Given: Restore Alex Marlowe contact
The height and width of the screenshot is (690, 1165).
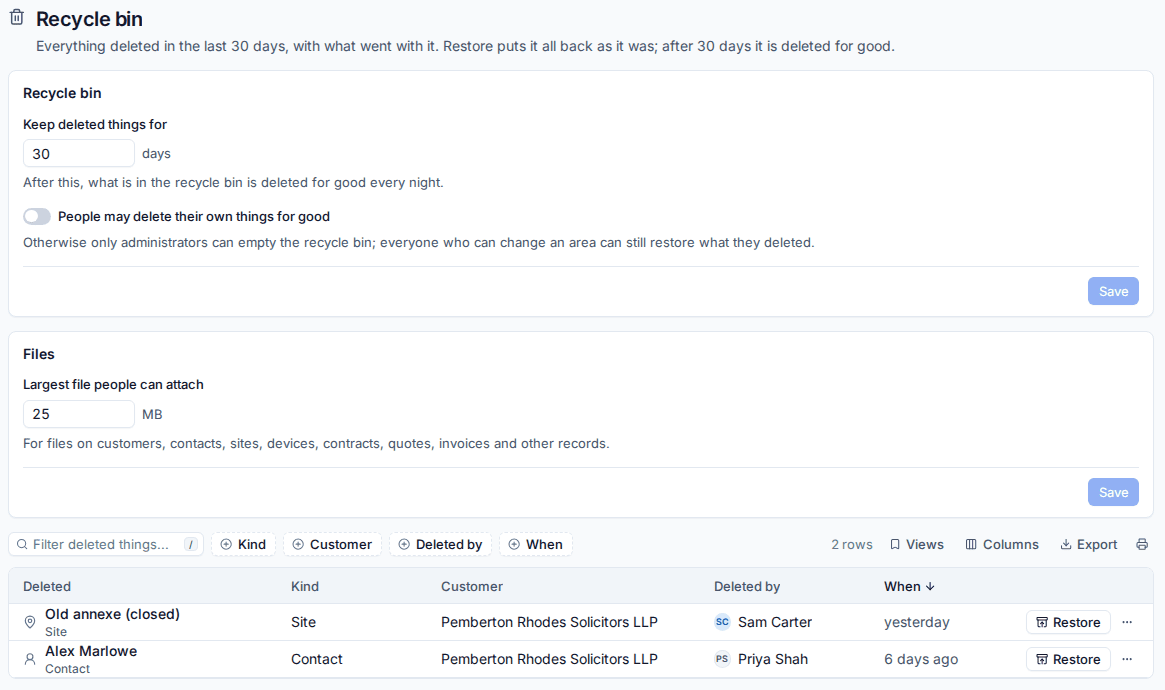Looking at the screenshot, I should (1068, 660).
